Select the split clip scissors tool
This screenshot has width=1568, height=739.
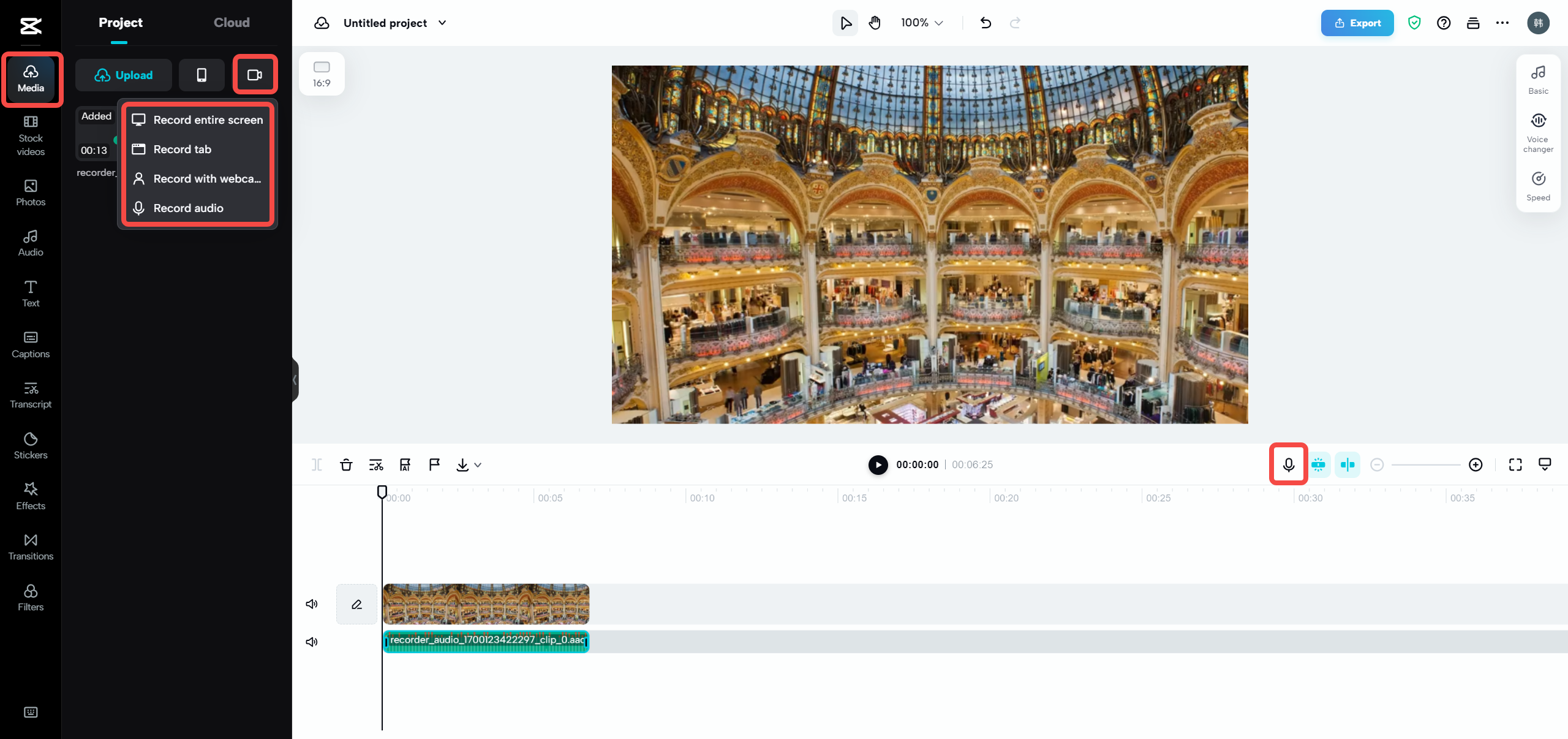pyautogui.click(x=376, y=464)
